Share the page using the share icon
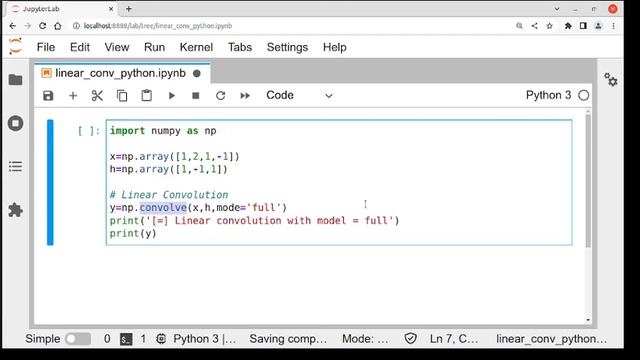640x360 pixels. pyautogui.click(x=534, y=26)
